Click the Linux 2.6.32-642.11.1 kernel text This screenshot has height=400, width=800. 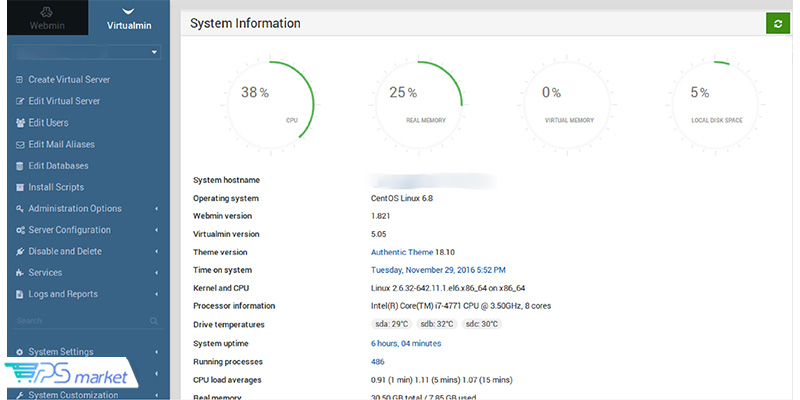448,288
